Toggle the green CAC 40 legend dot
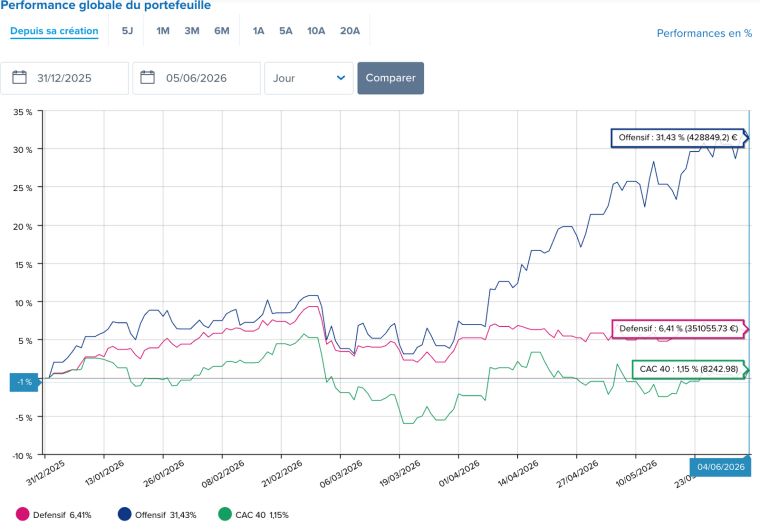The image size is (760, 526). pos(225,514)
